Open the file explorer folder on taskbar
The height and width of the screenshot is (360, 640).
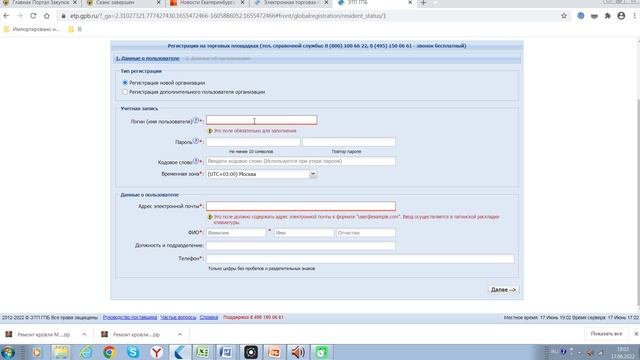pyautogui.click(x=61, y=352)
